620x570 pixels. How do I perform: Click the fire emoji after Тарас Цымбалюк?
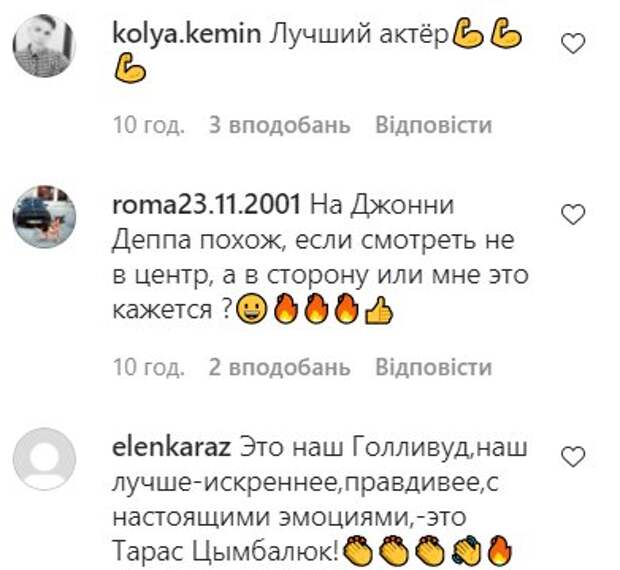[501, 551]
